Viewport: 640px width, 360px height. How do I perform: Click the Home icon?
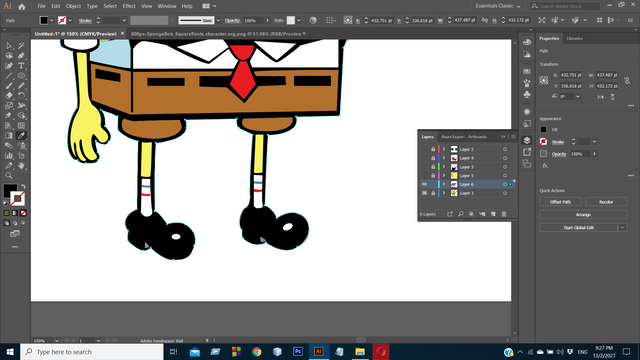[22, 7]
